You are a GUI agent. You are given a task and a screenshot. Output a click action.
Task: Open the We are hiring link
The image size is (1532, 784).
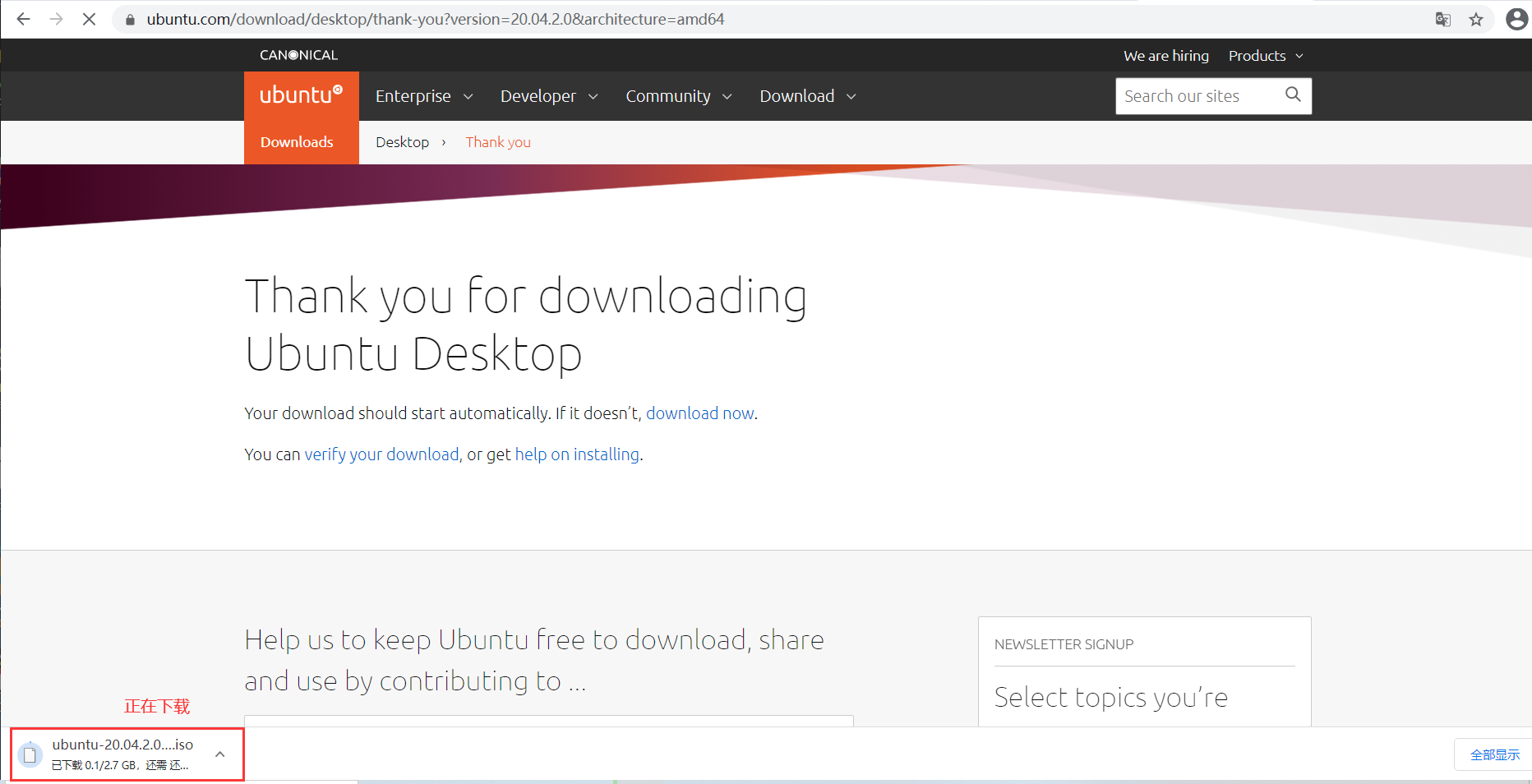1166,56
